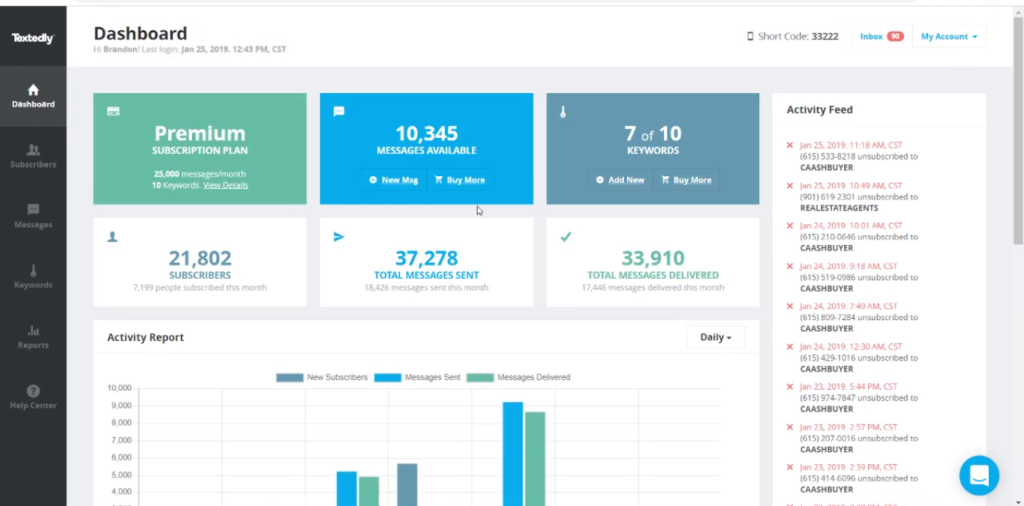
Task: Click Buy More under Messages Available
Action: [460, 180]
